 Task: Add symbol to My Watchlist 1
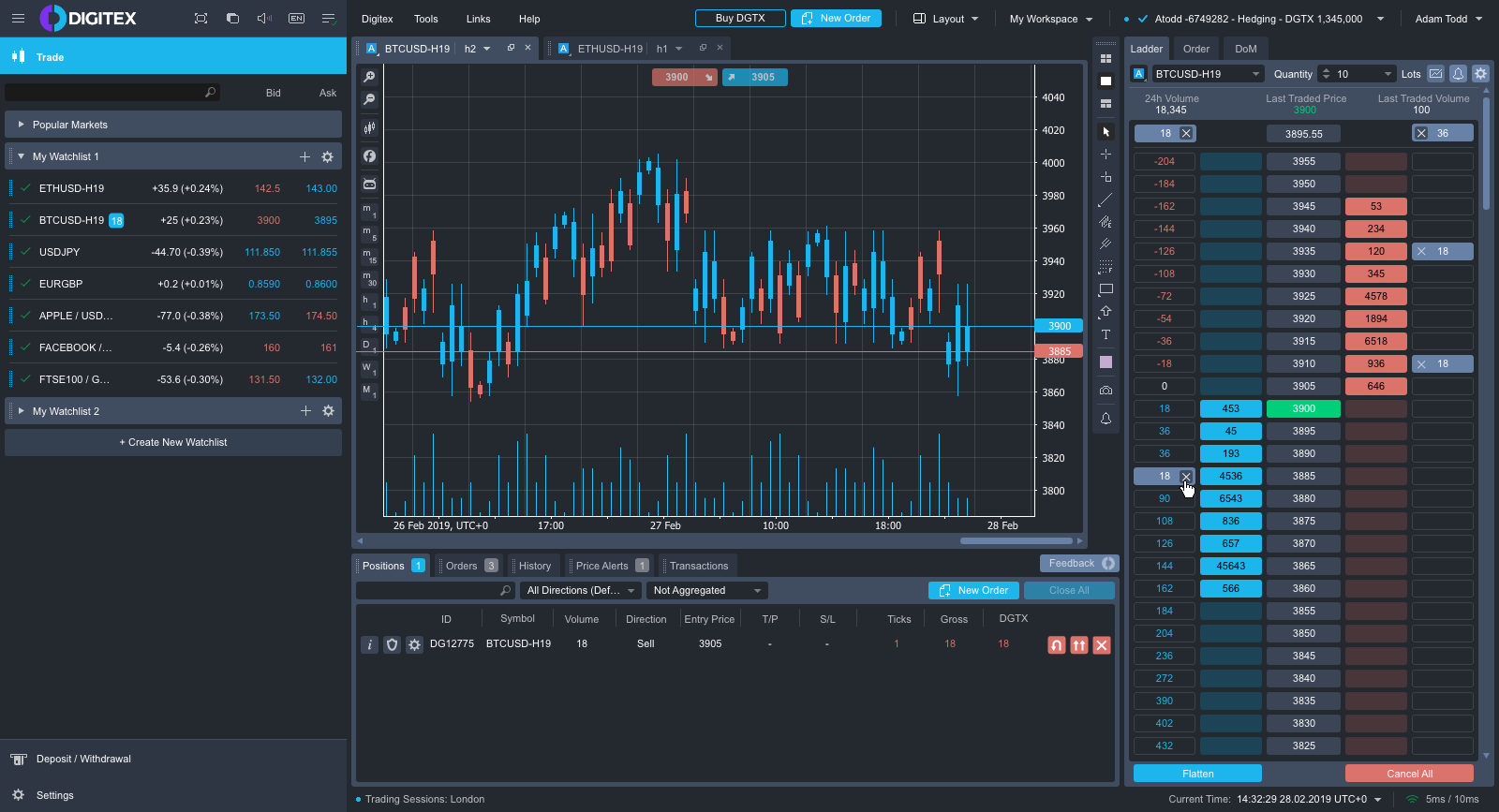click(x=304, y=157)
